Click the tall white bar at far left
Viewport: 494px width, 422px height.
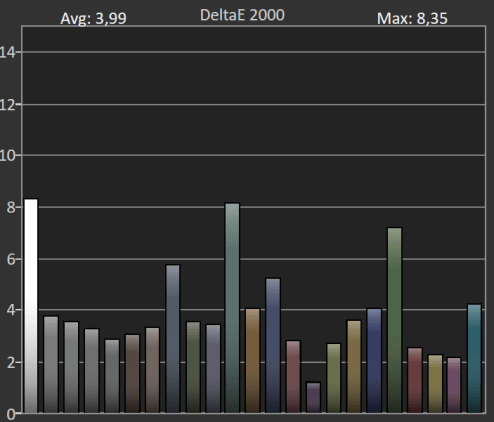pyautogui.click(x=31, y=306)
